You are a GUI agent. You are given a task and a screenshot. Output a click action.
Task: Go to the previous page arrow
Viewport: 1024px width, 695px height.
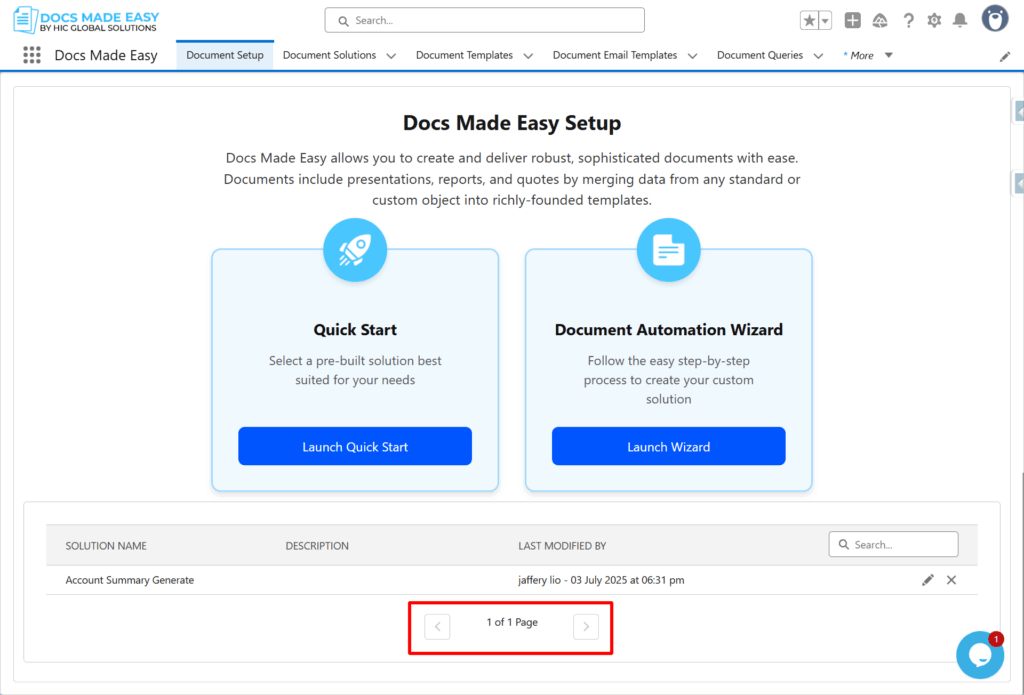tap(437, 627)
